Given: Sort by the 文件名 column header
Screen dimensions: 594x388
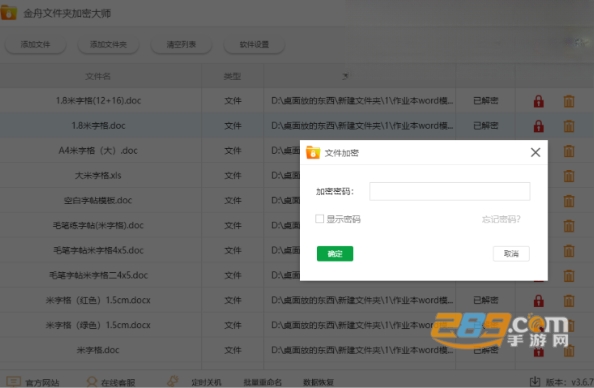Looking at the screenshot, I should pos(98,77).
